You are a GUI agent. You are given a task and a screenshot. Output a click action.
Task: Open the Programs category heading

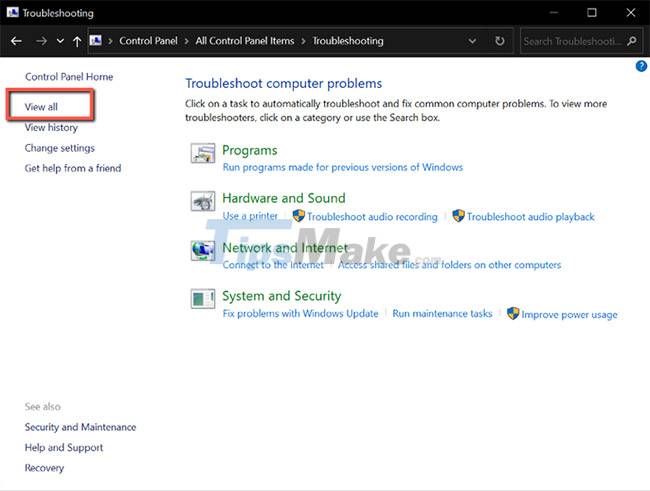click(x=250, y=151)
